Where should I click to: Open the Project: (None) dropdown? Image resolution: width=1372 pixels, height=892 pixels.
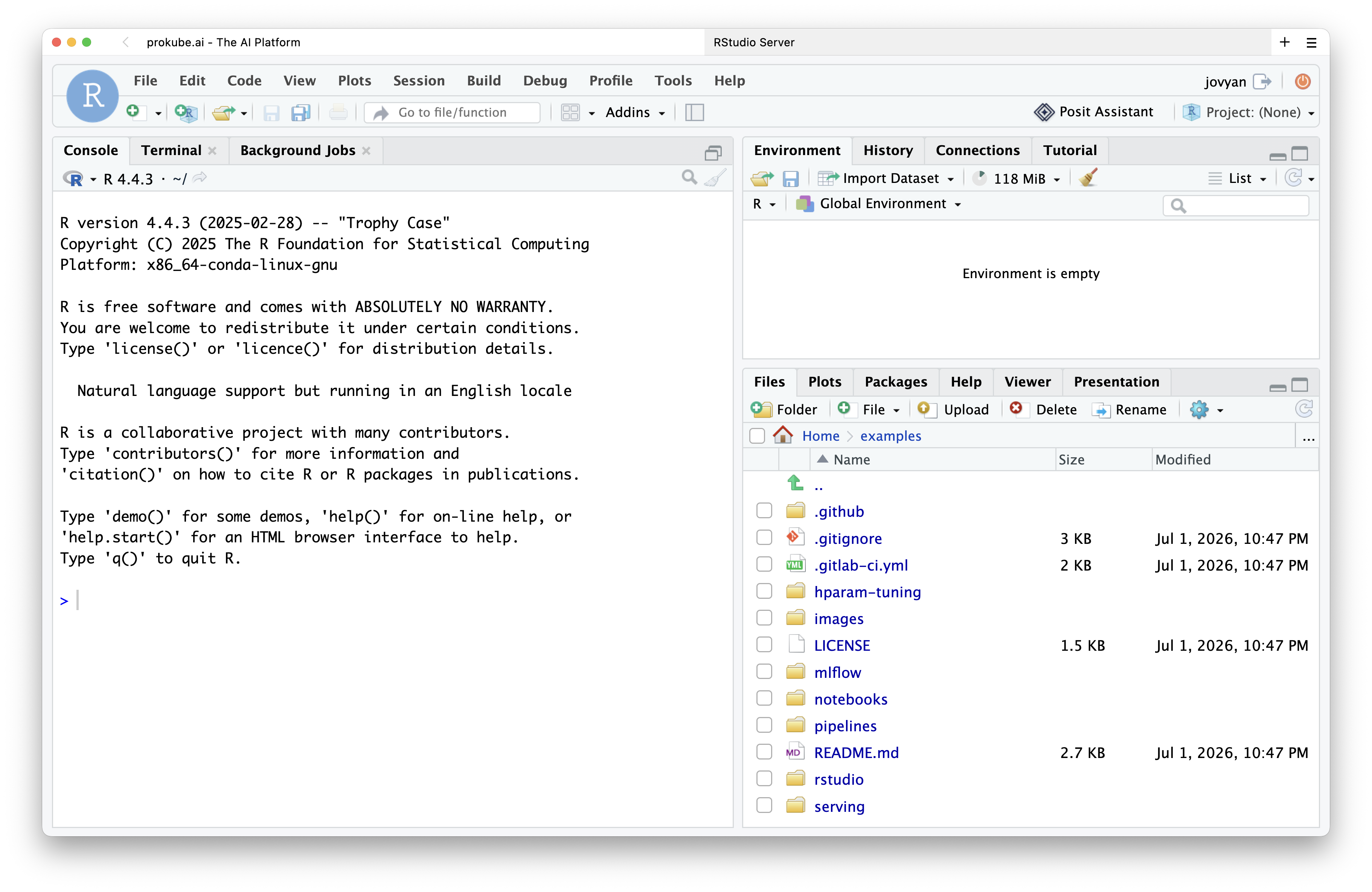[1249, 113]
